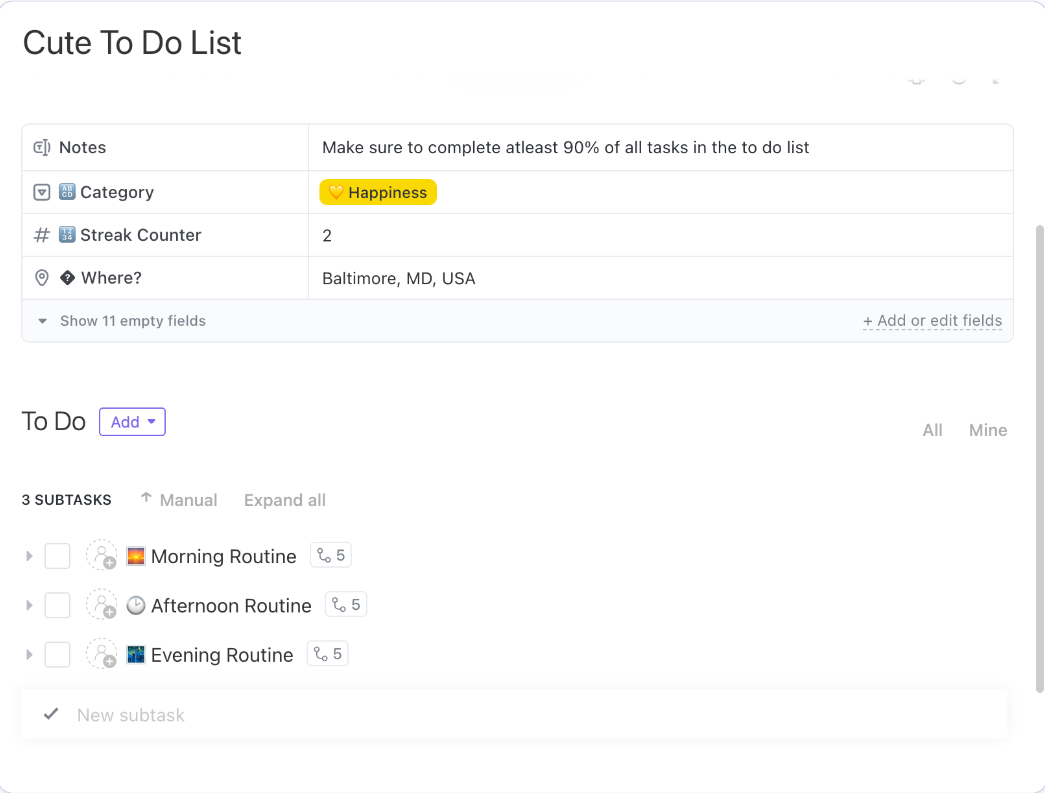Click the Notes field text icon
1045x793 pixels.
41,147
